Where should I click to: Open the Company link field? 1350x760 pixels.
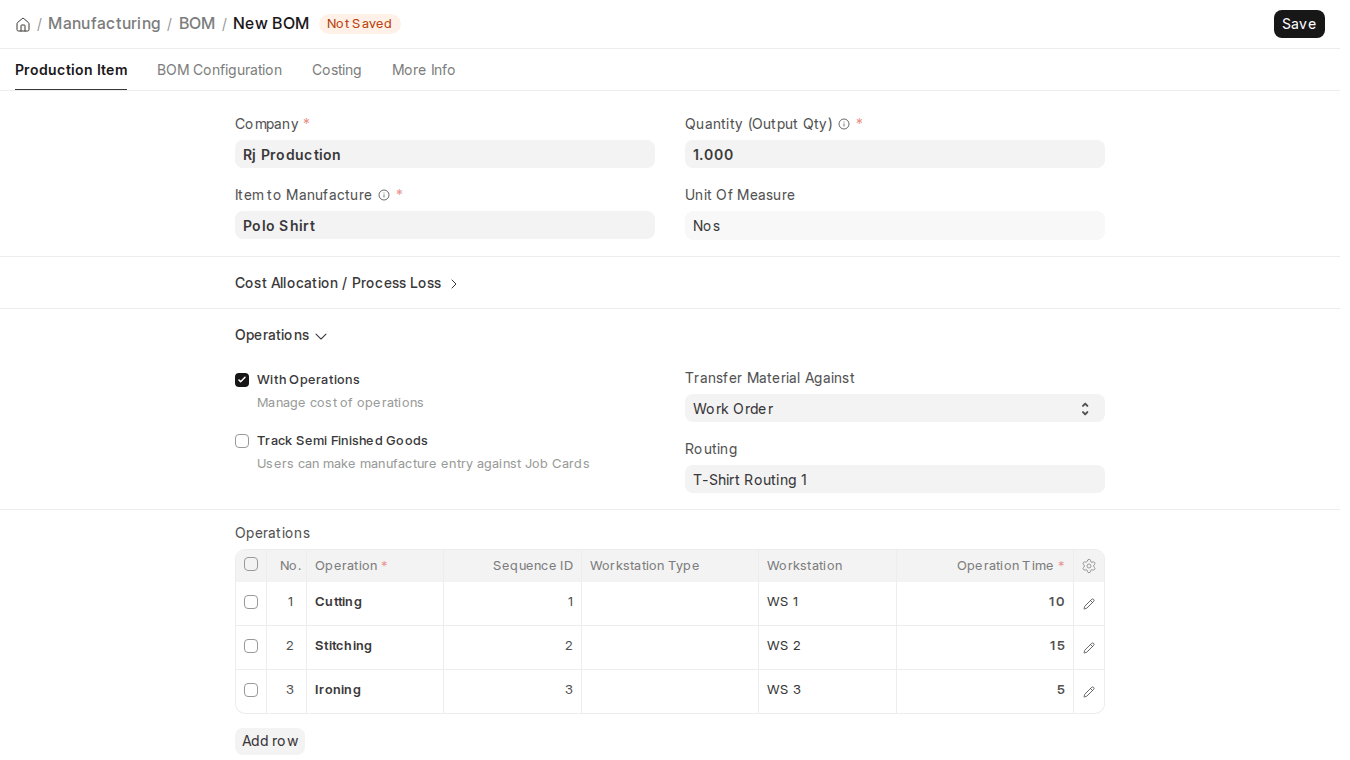[x=445, y=154]
